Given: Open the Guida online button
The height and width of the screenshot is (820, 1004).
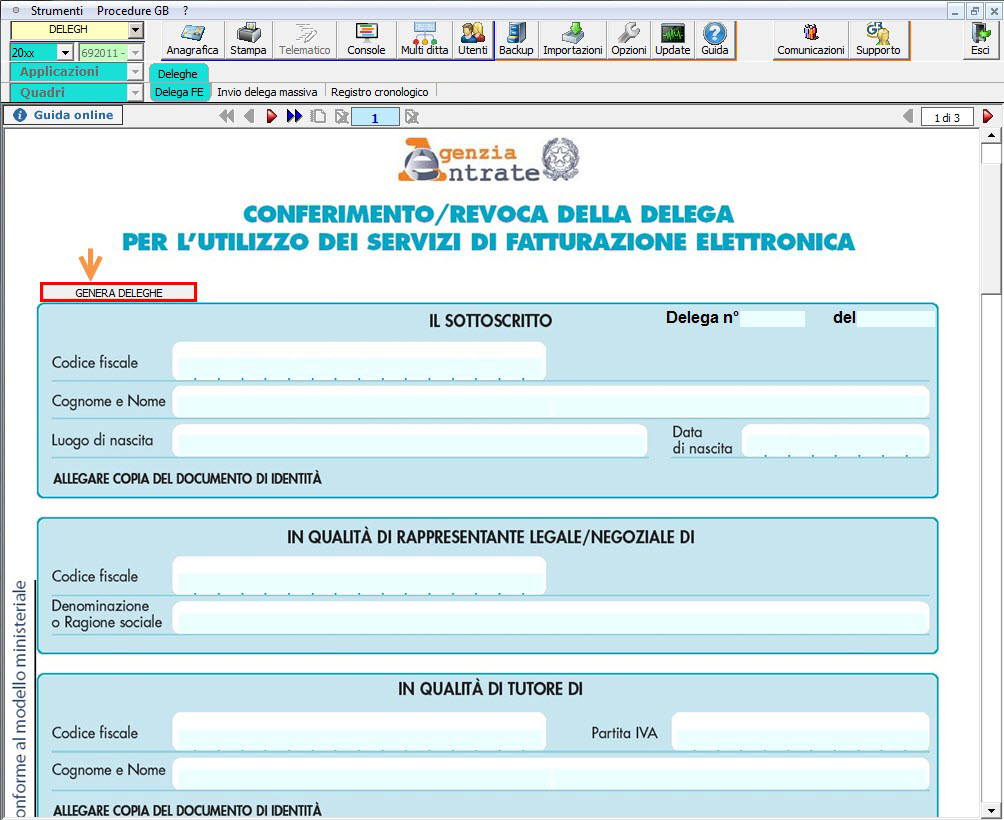Looking at the screenshot, I should tap(63, 115).
